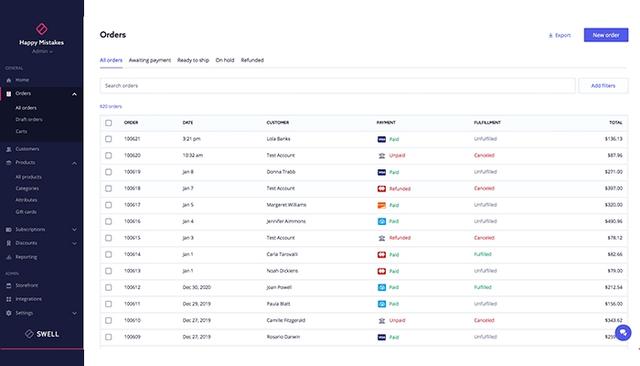Select checkbox for order 100618

pos(108,189)
